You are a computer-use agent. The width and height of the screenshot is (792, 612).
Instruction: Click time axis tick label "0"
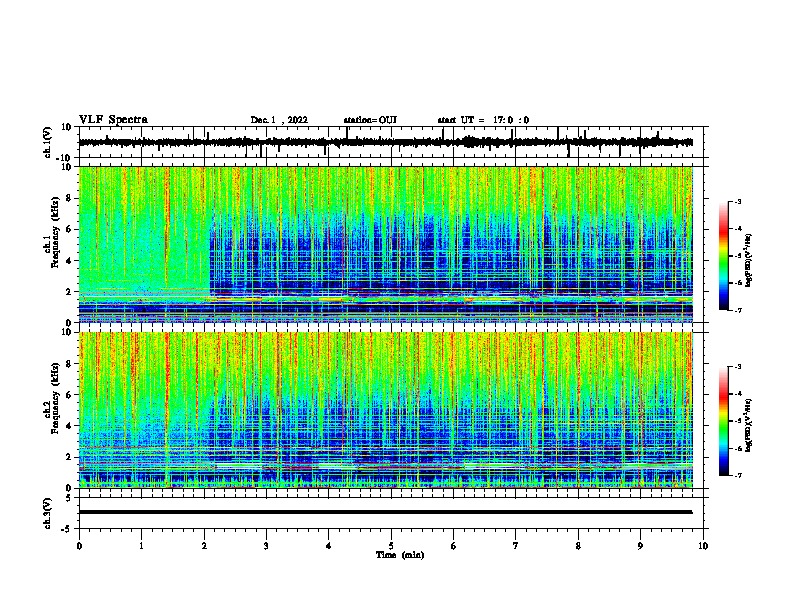coord(79,546)
